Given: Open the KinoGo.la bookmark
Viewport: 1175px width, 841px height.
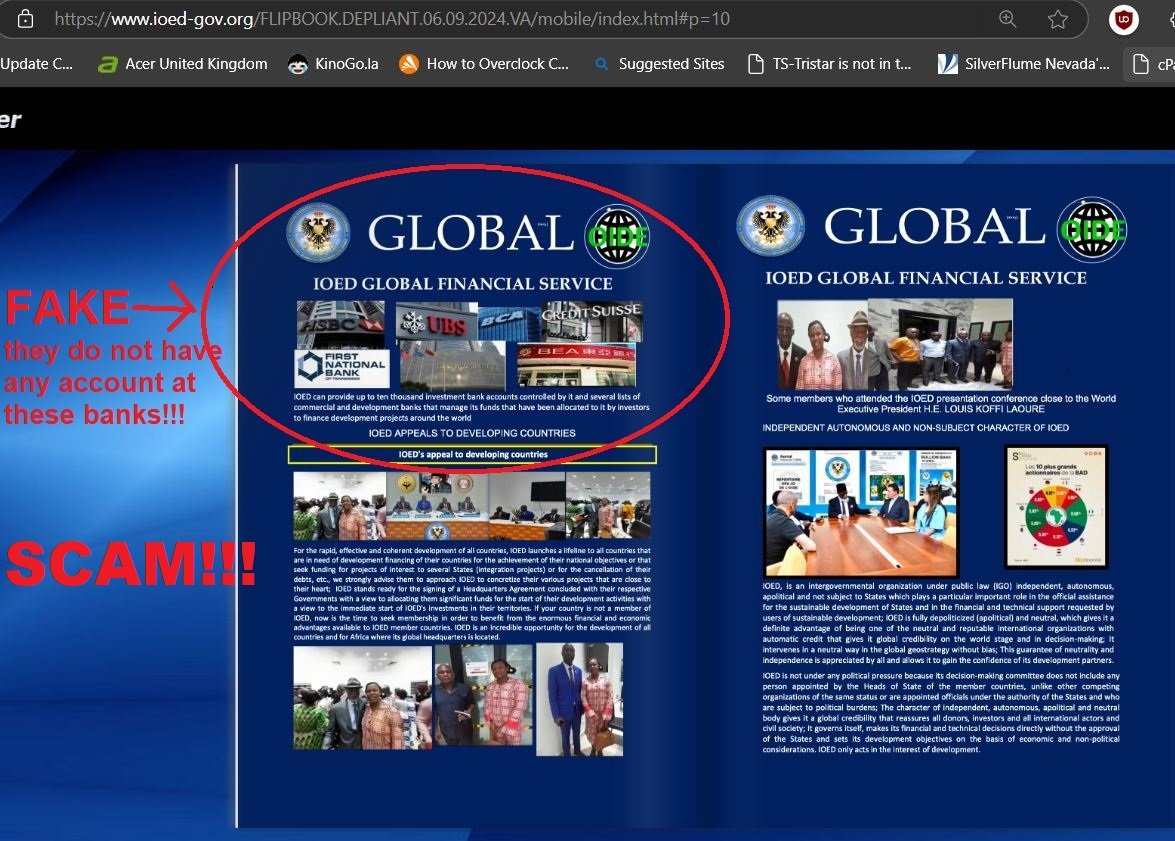Looking at the screenshot, I should click(333, 64).
